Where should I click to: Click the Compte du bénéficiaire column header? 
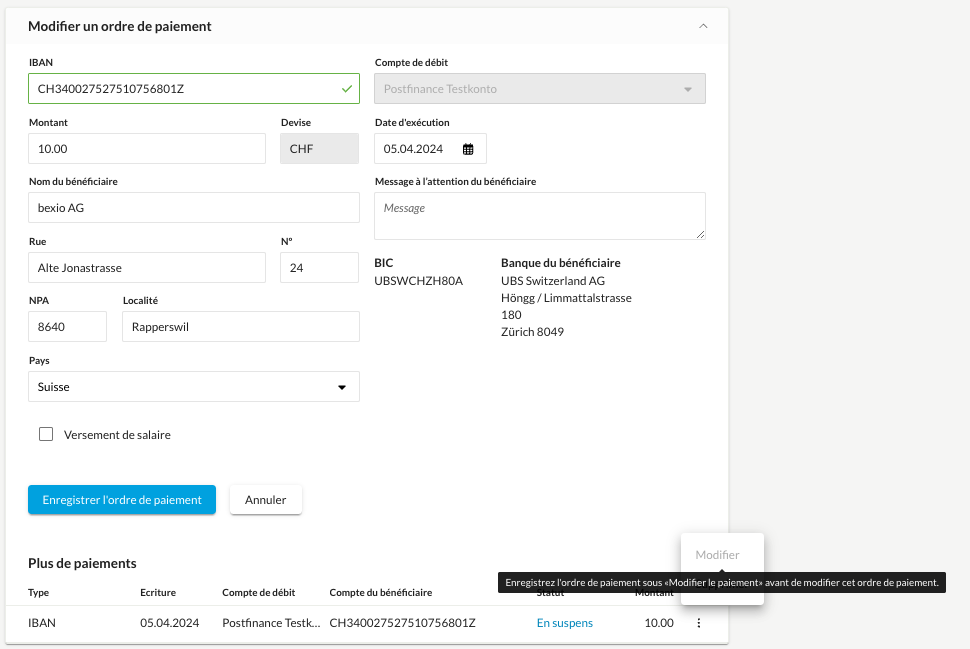point(380,593)
